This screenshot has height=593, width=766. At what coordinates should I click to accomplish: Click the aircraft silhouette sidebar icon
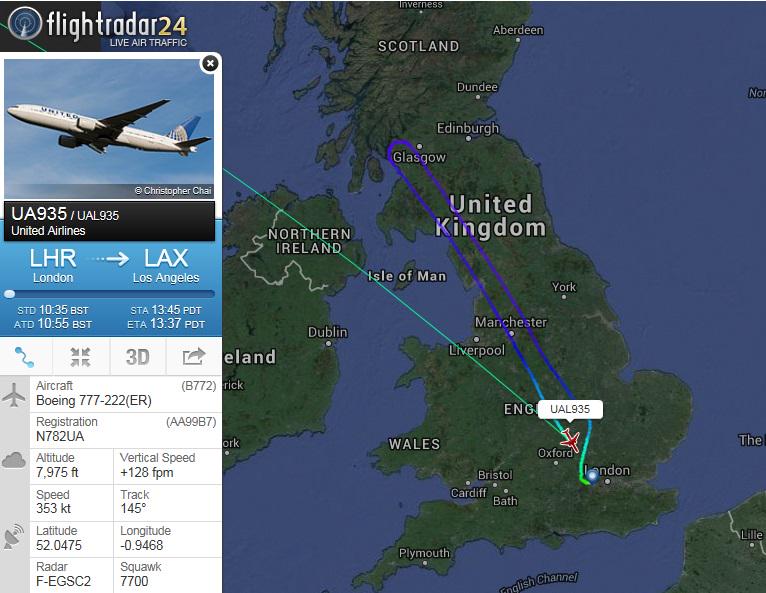coord(14,395)
